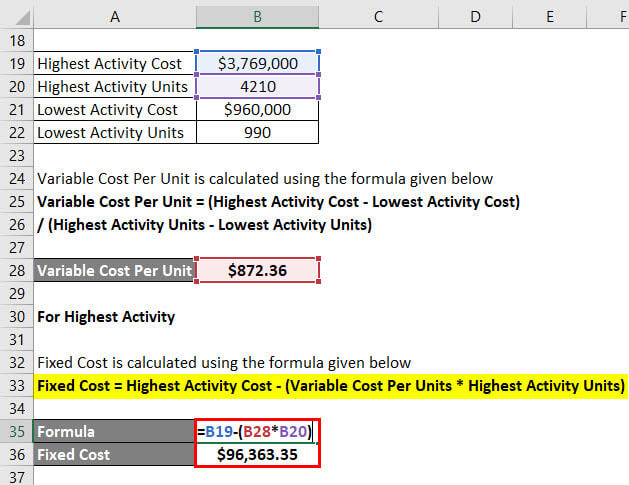Screen dimensions: 629x485
Task: Click the $3,769,000 value cell
Action: tap(258, 63)
